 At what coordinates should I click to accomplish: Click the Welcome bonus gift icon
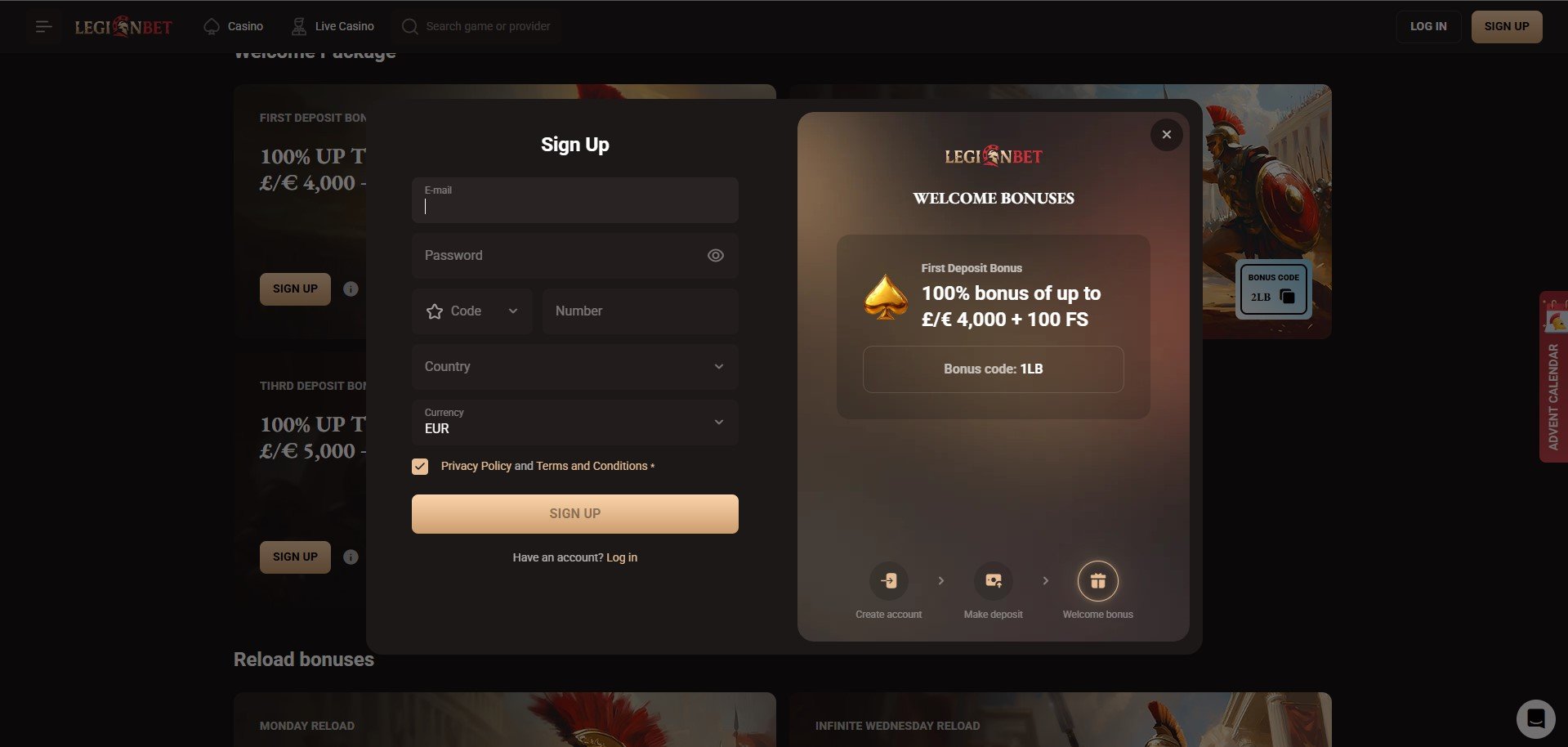[x=1098, y=580]
